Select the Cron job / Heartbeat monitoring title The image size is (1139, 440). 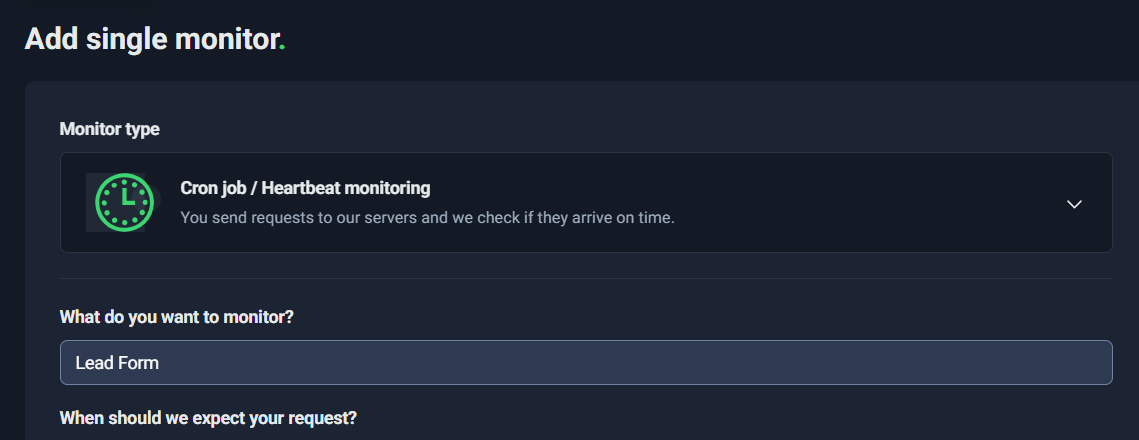pyautogui.click(x=305, y=187)
